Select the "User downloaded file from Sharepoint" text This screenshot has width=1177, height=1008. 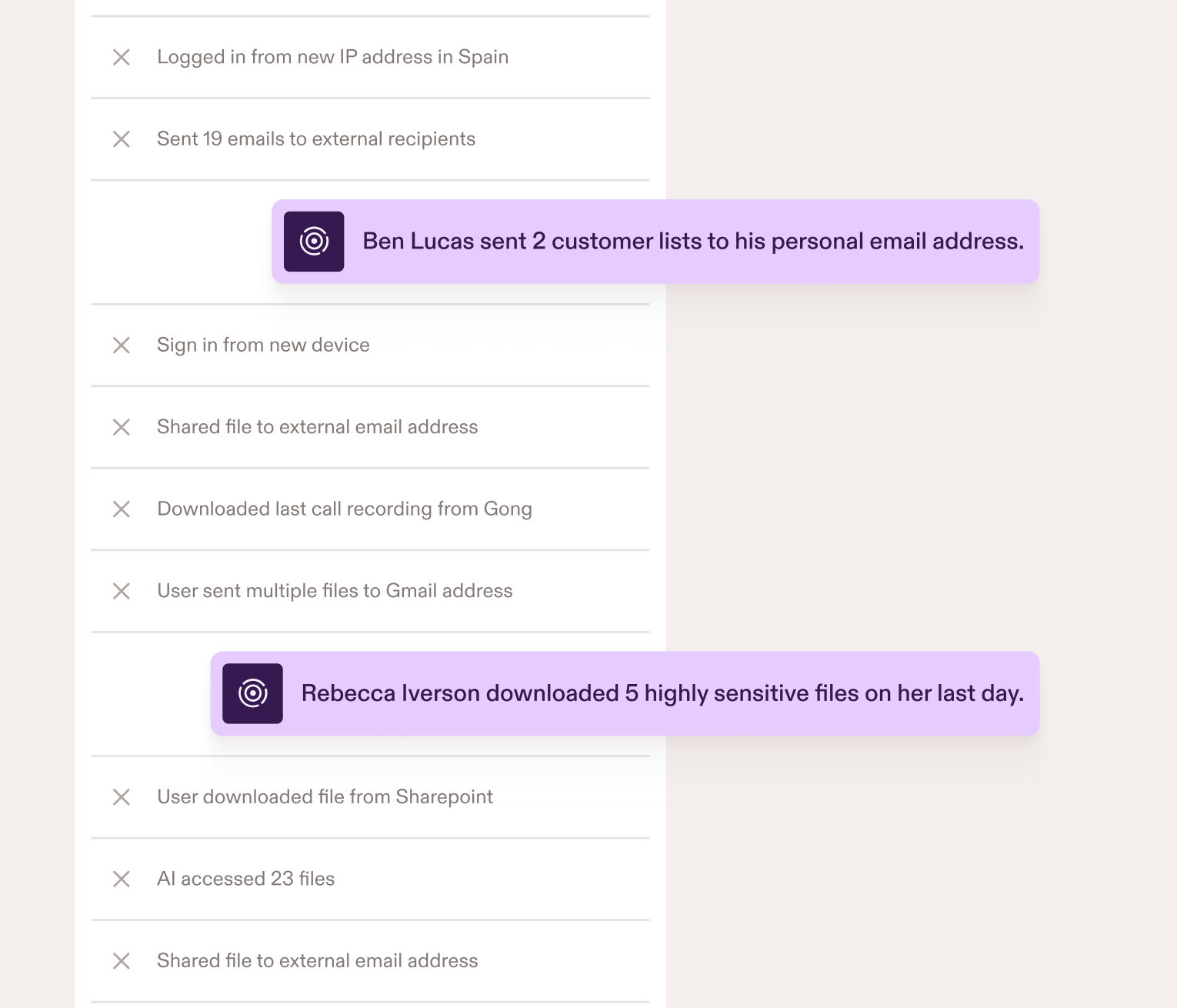point(324,797)
